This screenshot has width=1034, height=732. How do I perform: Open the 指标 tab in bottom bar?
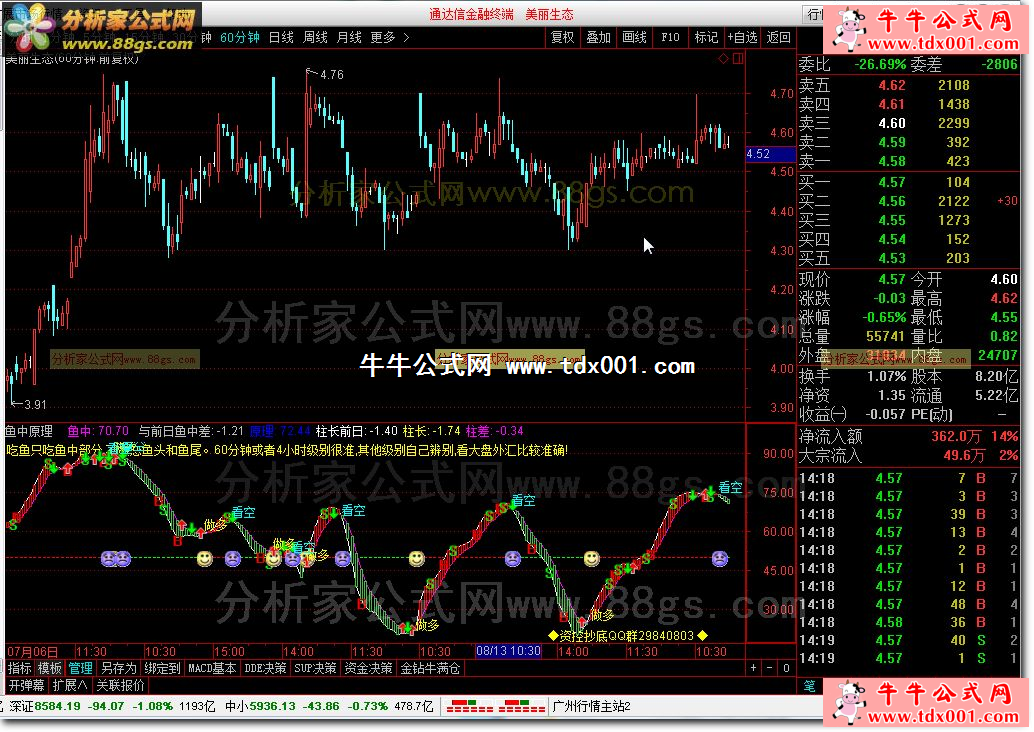pos(19,668)
